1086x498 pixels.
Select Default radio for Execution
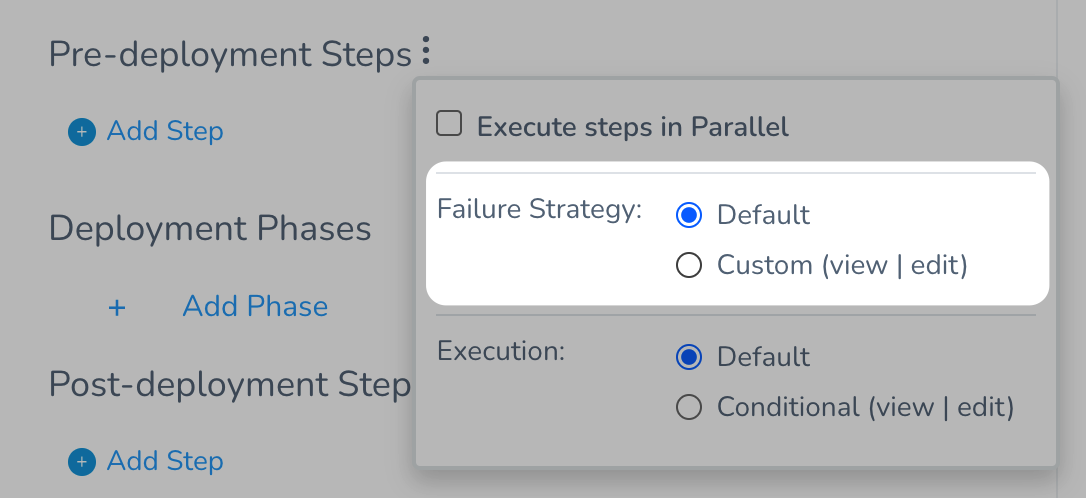688,357
